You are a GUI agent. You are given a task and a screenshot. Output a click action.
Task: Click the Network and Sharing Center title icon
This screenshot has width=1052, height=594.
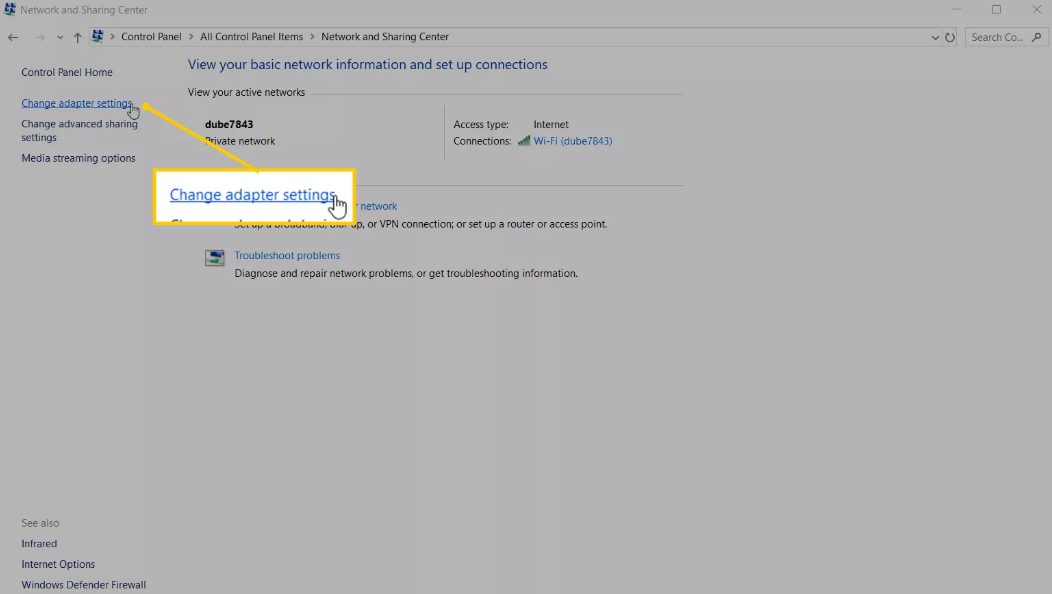9,9
